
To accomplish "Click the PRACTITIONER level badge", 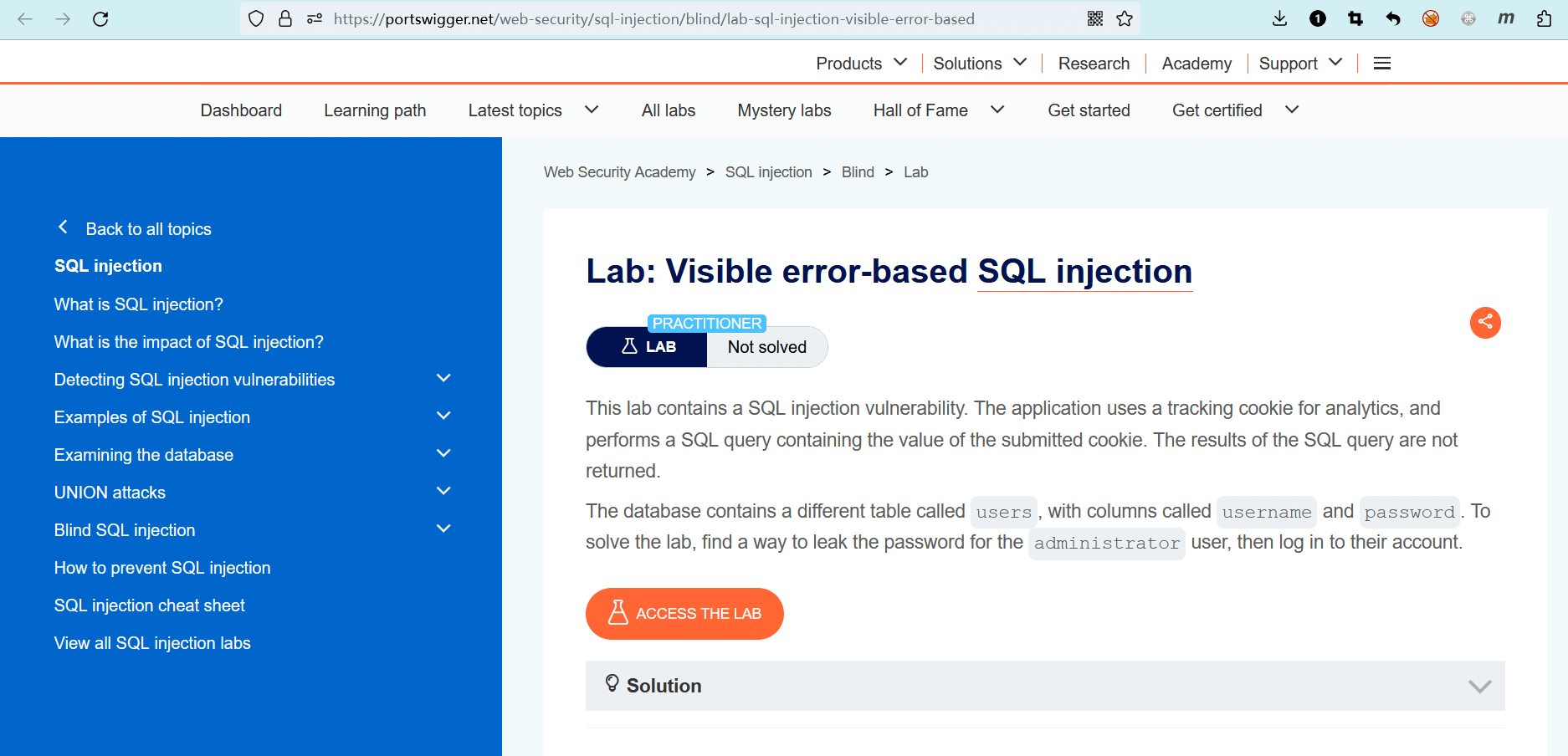I will coord(707,323).
